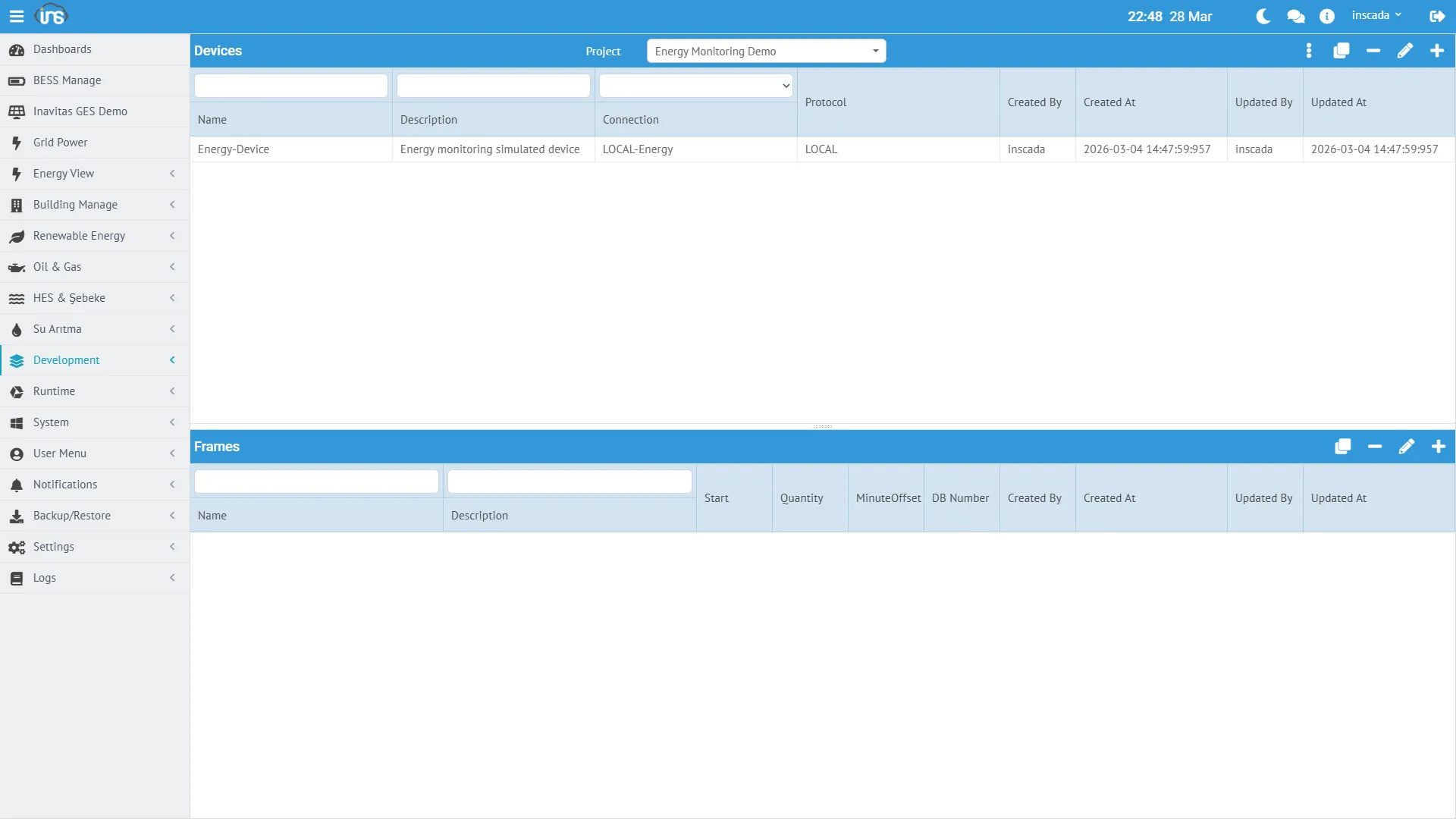Viewport: 1456px width, 819px height.
Task: Remove a device with the minus icon
Action: click(x=1373, y=51)
